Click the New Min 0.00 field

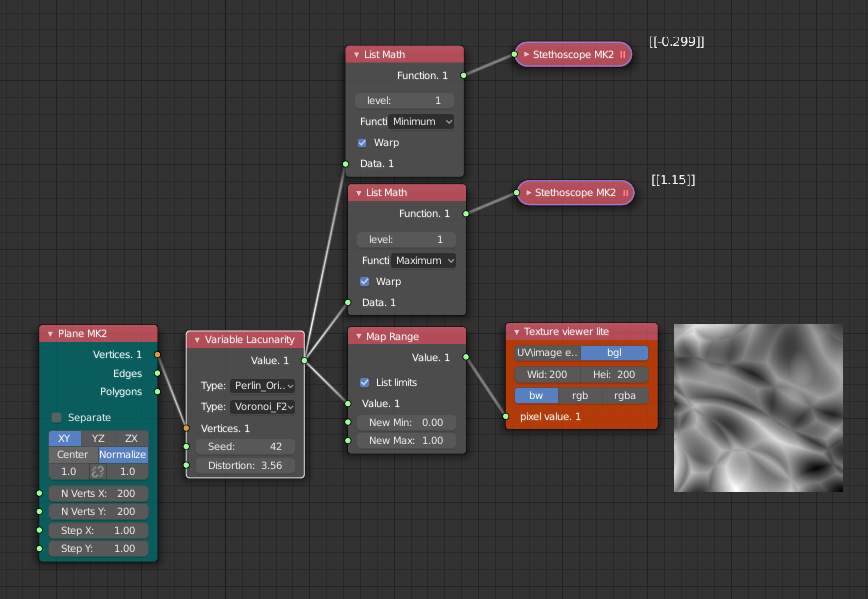click(x=407, y=422)
